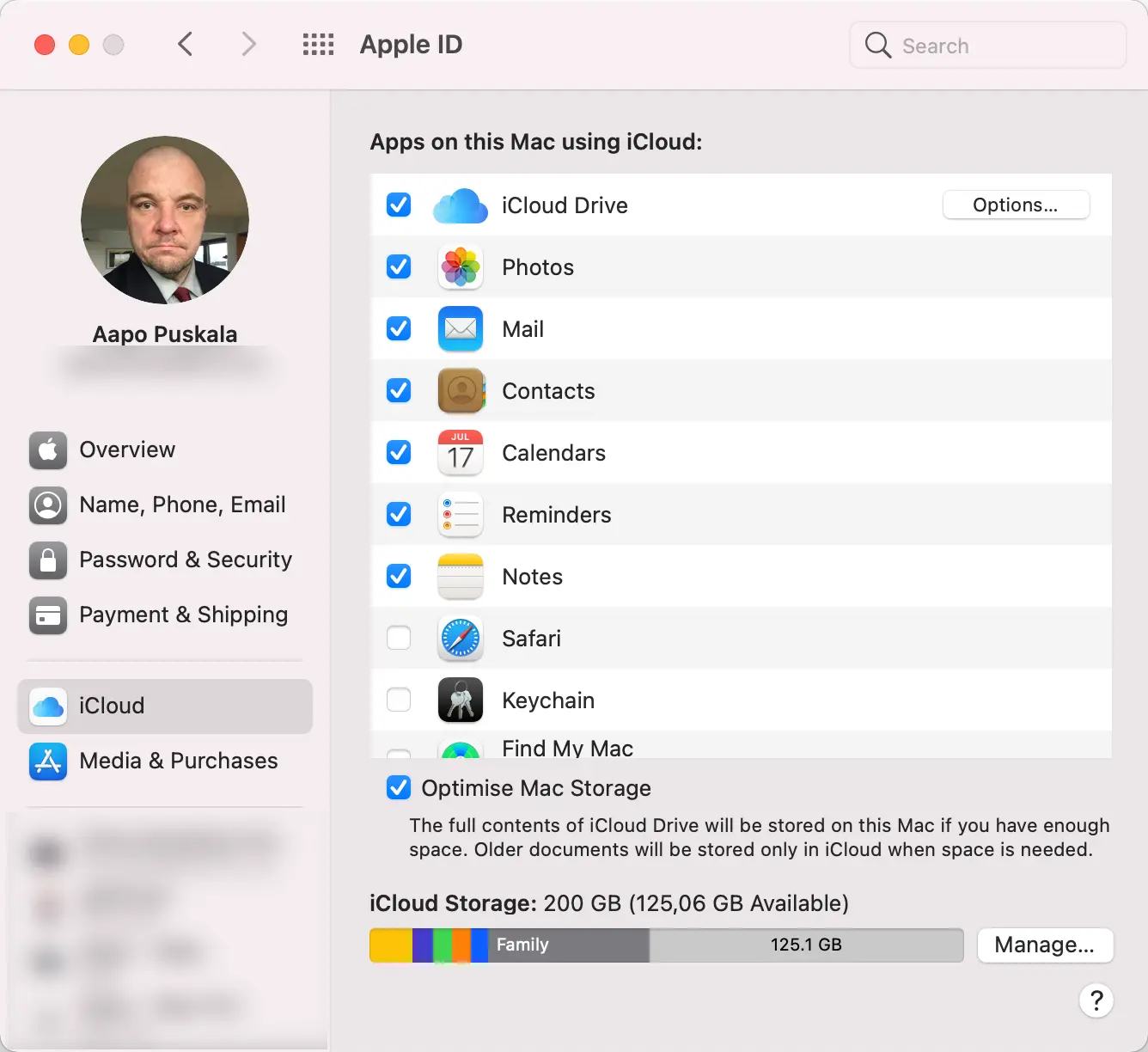Open iCloud Drive Options…
The height and width of the screenshot is (1052, 1148).
[1016, 205]
